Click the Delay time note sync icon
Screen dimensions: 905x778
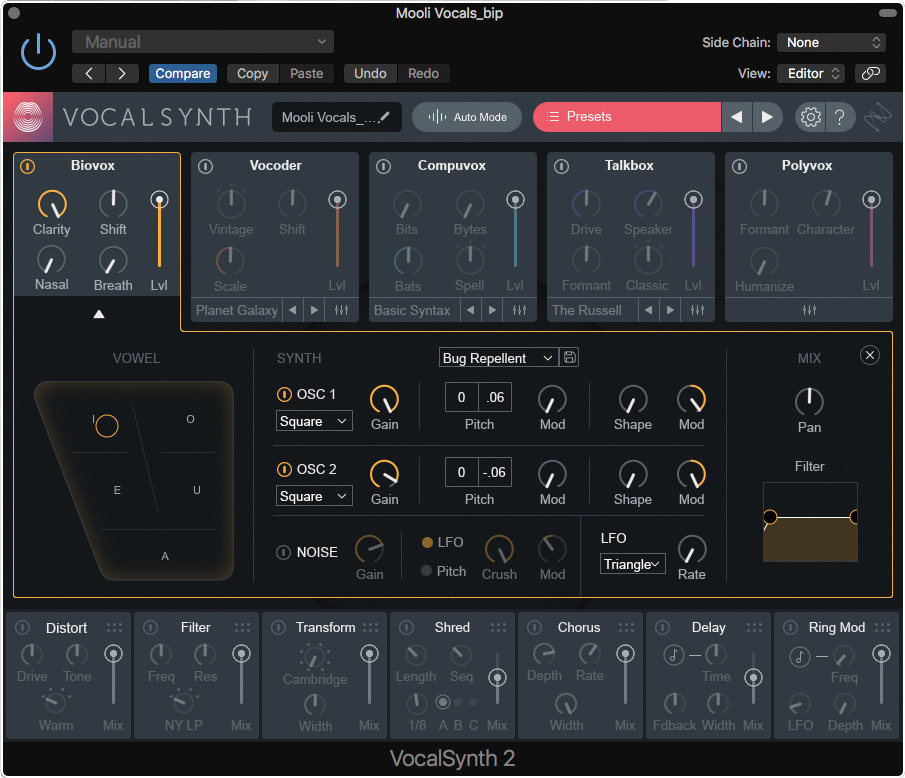click(x=674, y=655)
